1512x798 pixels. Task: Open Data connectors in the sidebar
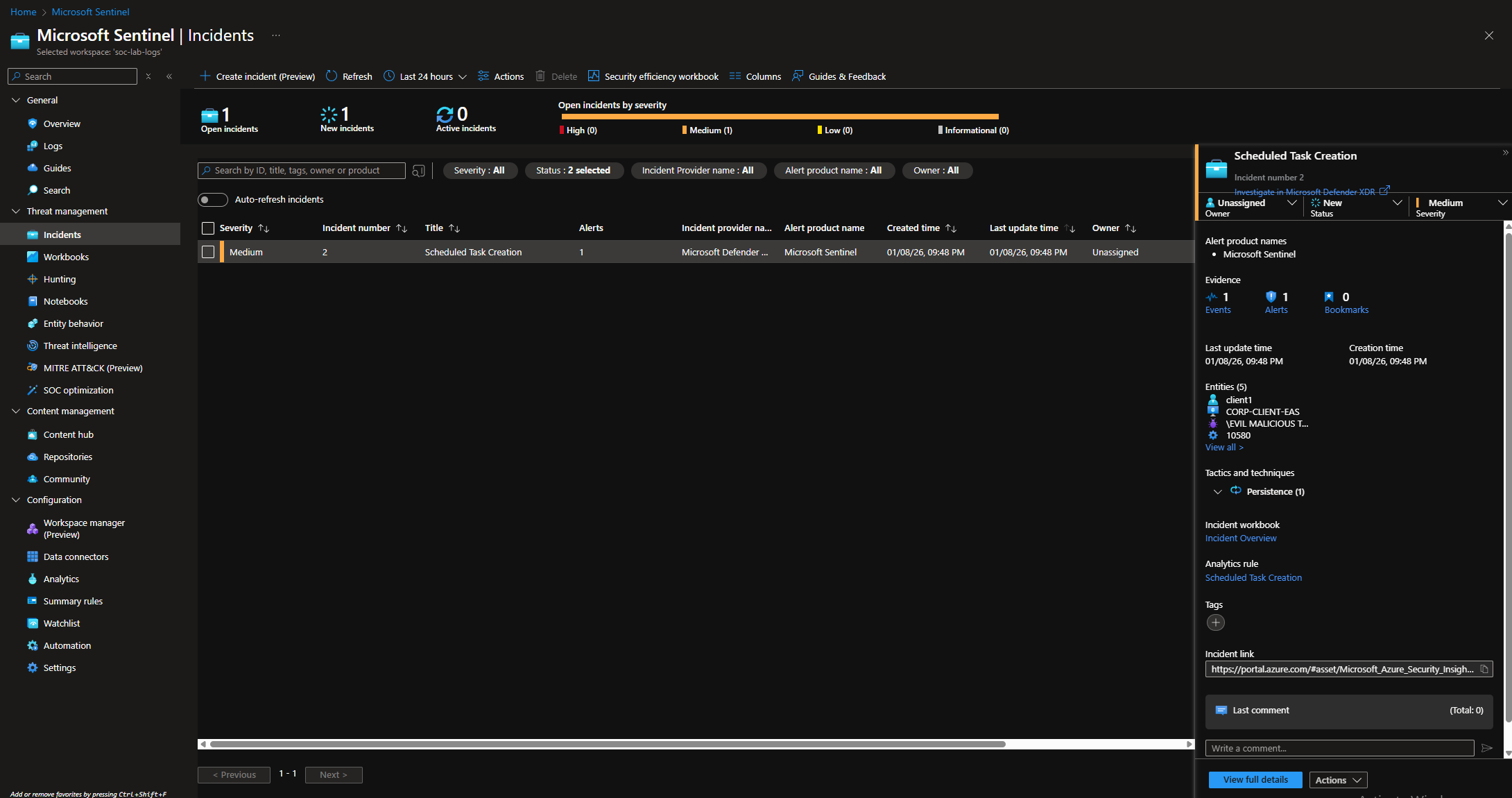[76, 557]
